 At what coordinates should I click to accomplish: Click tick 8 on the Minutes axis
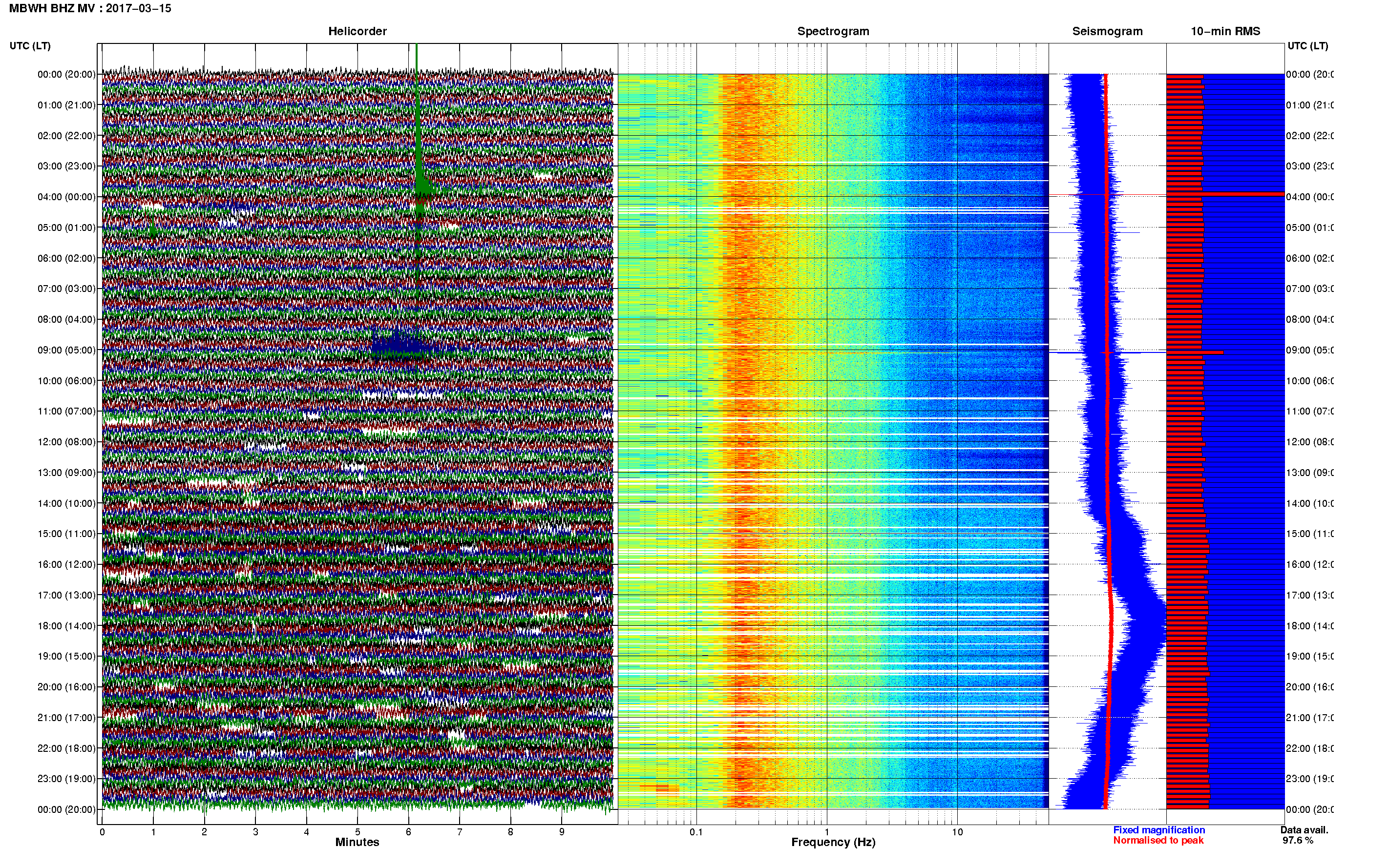click(510, 832)
